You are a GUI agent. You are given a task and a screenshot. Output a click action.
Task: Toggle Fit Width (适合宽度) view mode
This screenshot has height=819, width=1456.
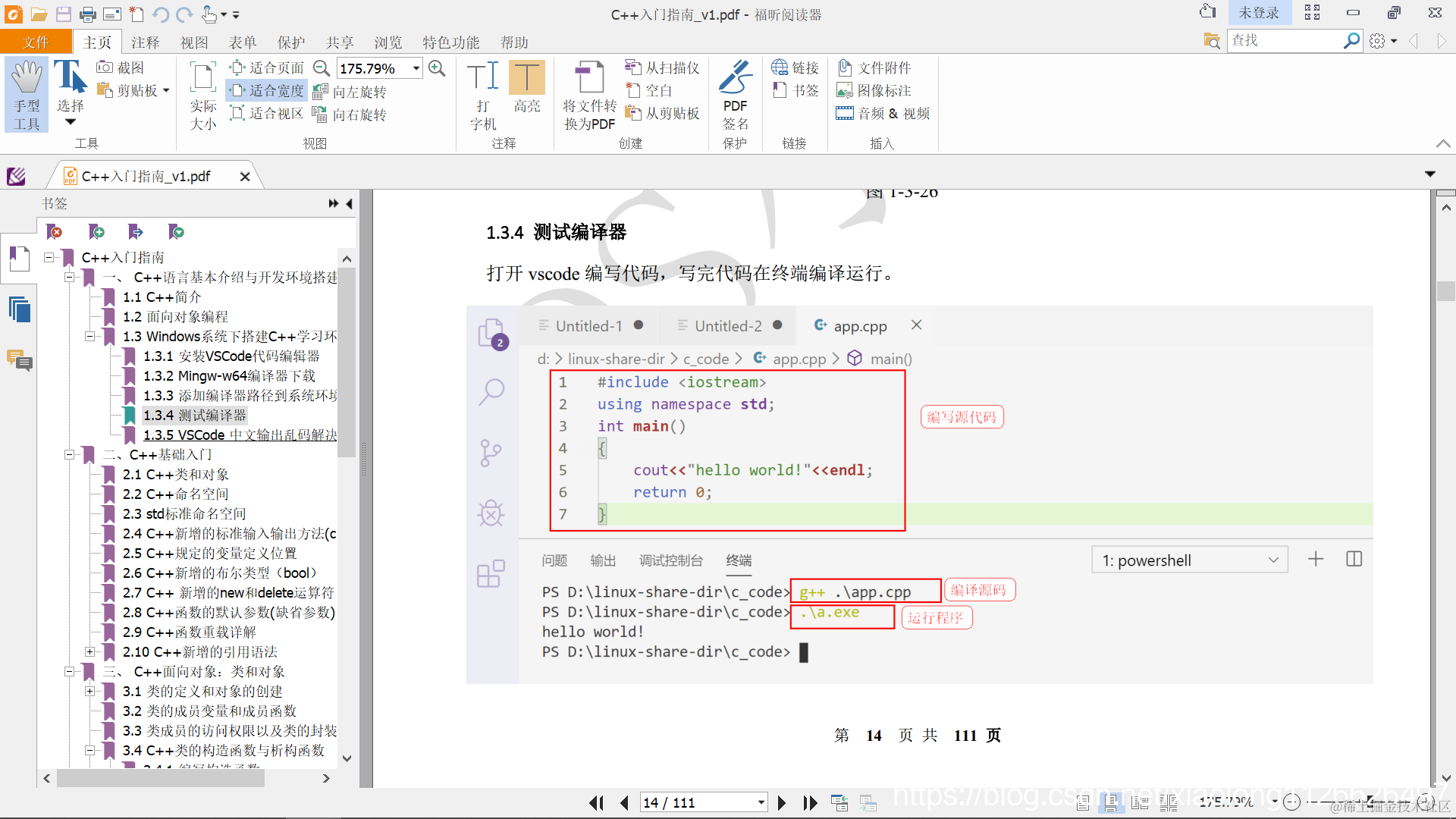point(267,90)
